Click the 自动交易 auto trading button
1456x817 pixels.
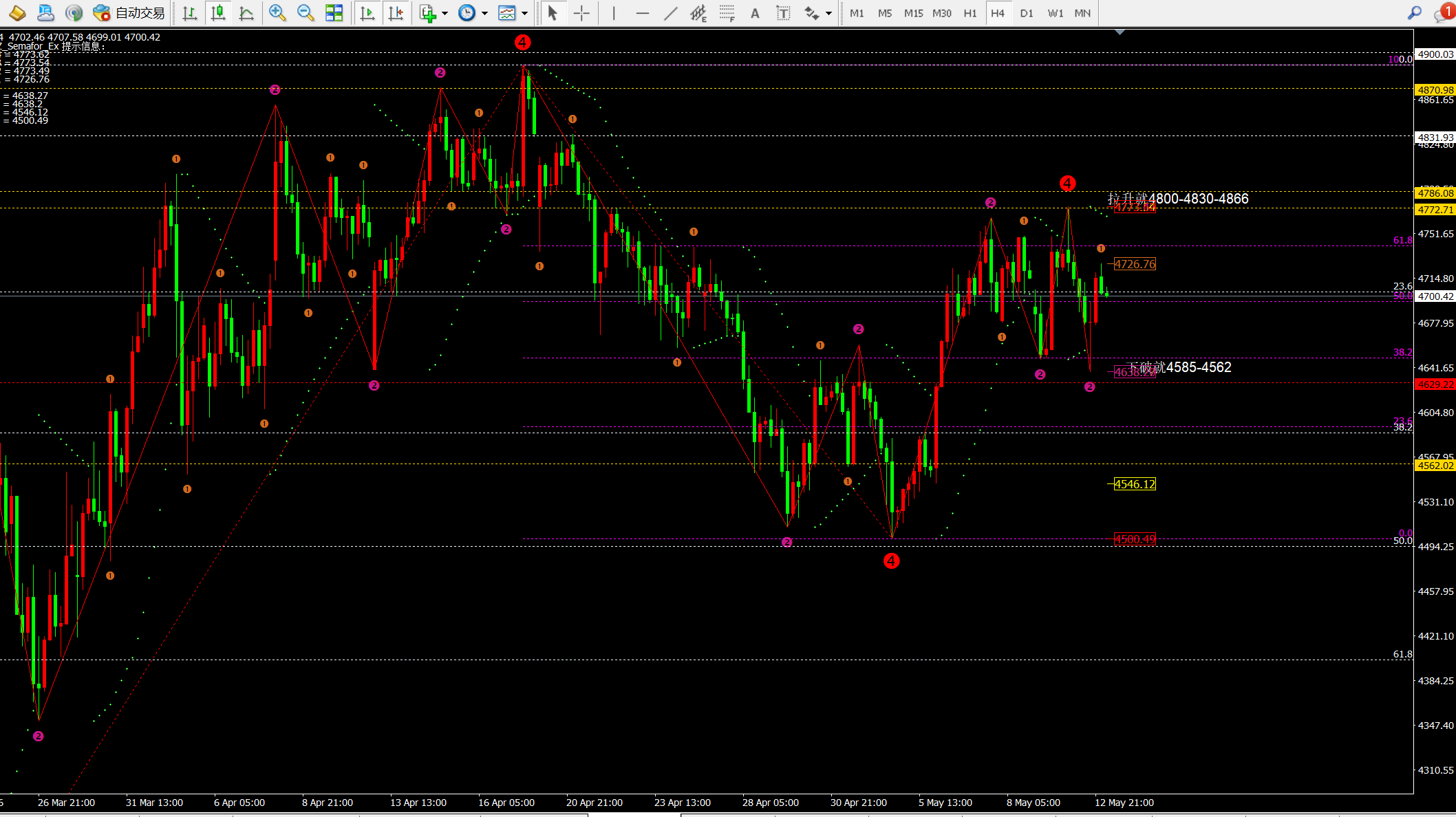point(129,13)
